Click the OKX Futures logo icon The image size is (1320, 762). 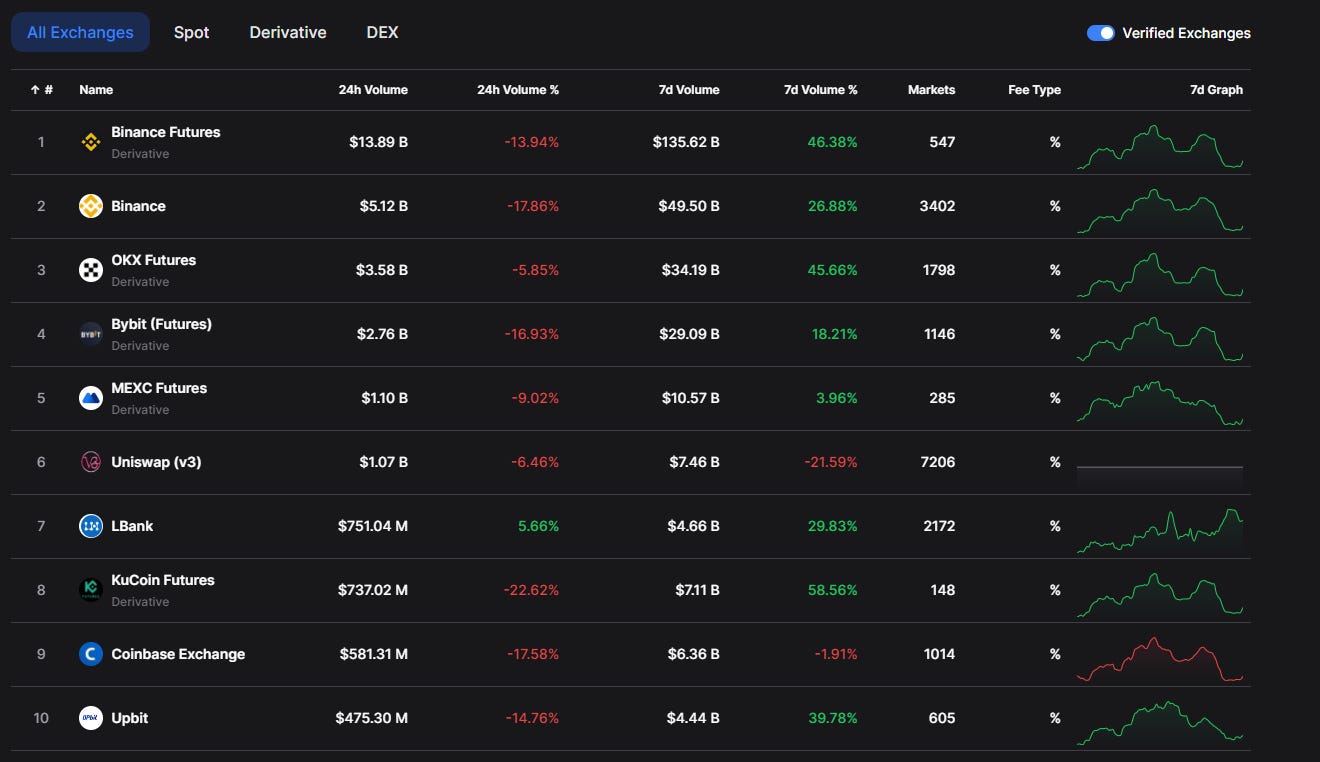pos(91,270)
